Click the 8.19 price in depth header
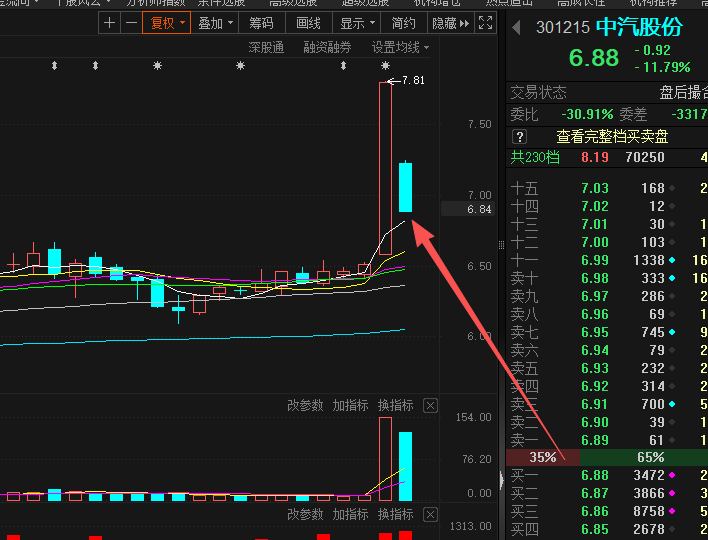 (x=595, y=158)
